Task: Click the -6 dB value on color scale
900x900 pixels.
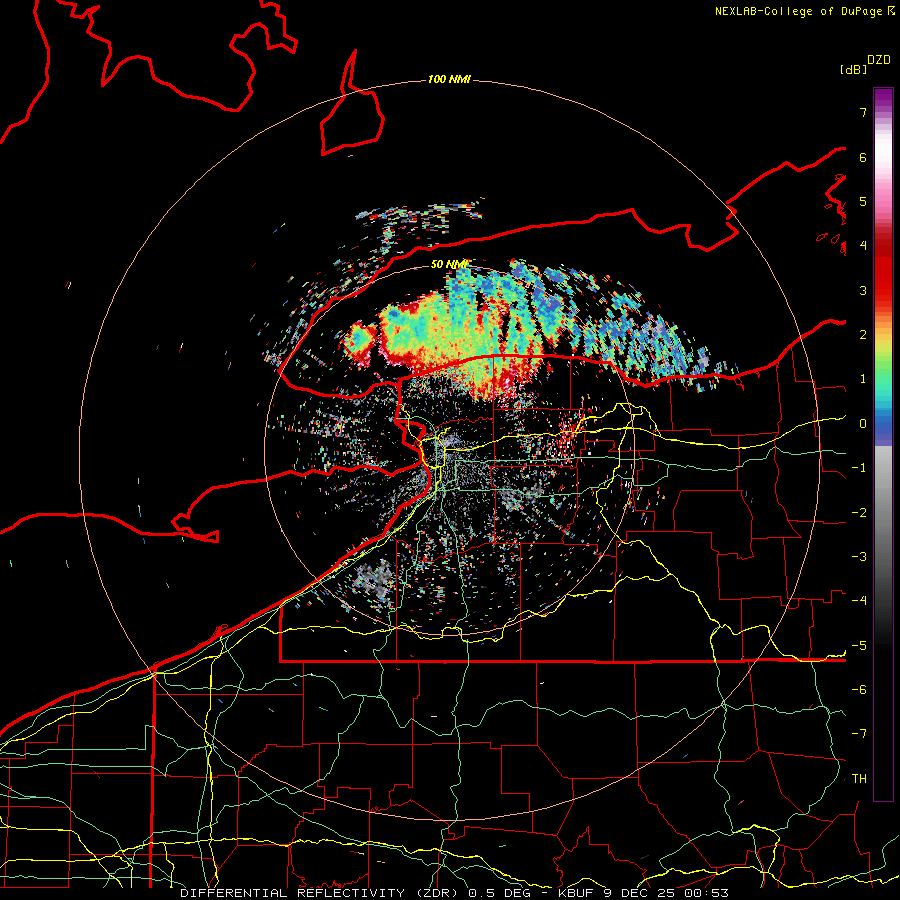Action: click(859, 690)
